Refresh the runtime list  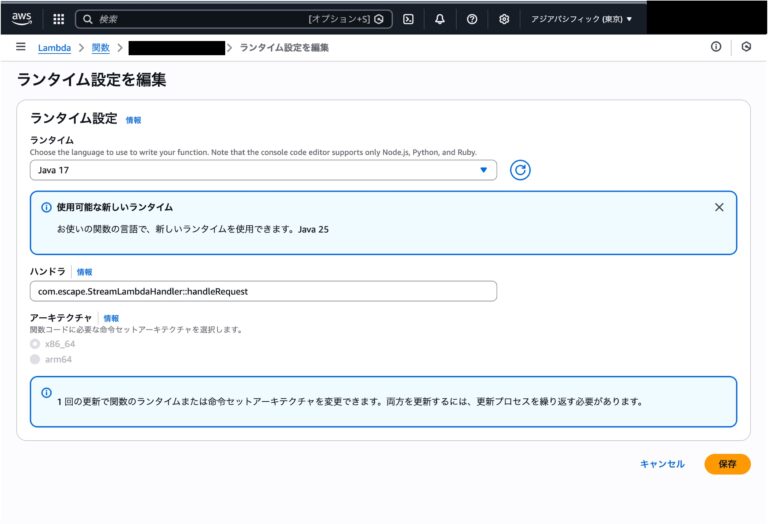click(520, 170)
